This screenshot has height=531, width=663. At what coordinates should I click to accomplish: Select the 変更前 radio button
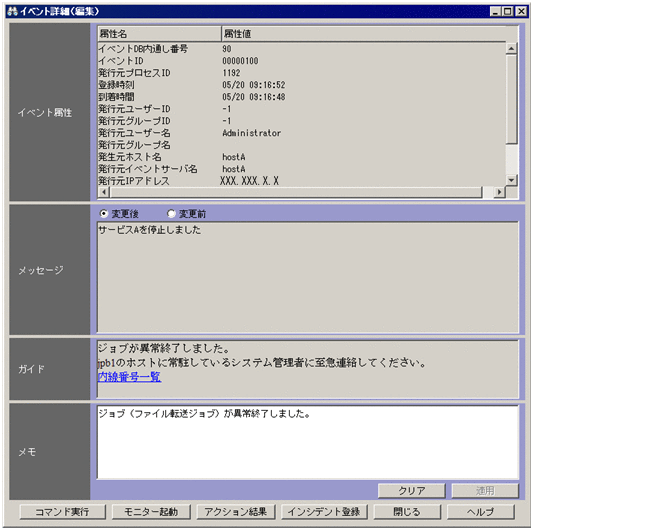tap(171, 213)
